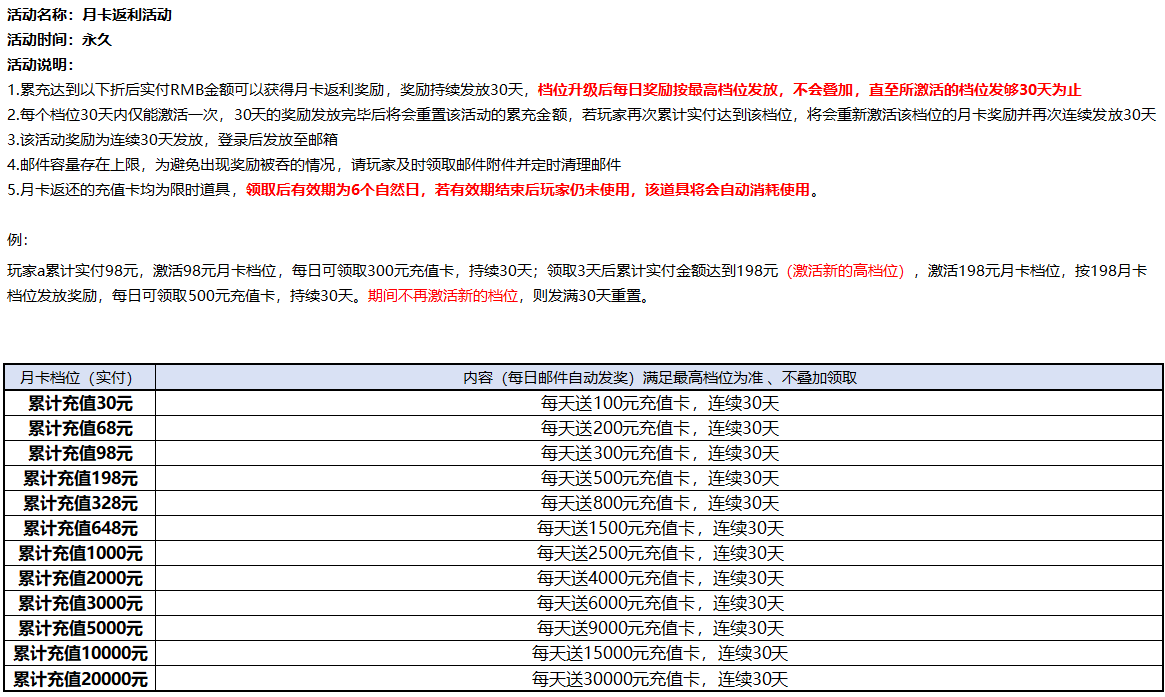Click the 每天送6000元充值卡 reward cell

pyautogui.click(x=659, y=603)
